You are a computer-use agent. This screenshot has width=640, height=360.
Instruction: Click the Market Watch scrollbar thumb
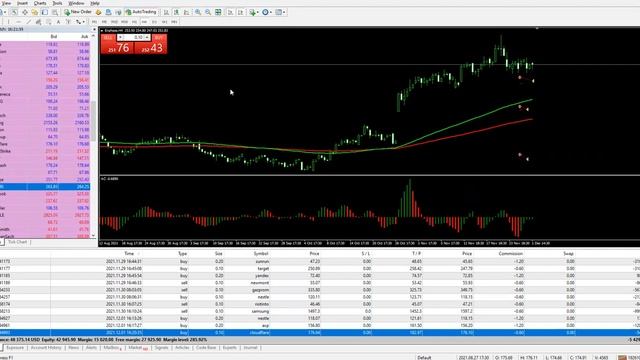[94, 121]
